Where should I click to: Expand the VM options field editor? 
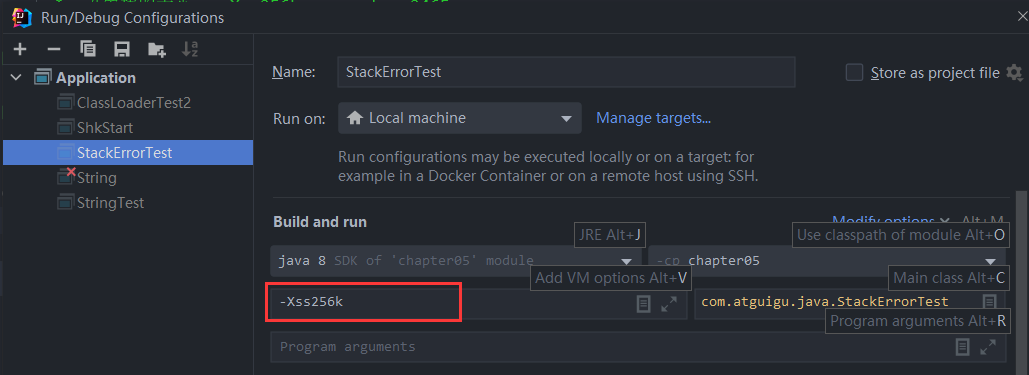[x=669, y=304]
